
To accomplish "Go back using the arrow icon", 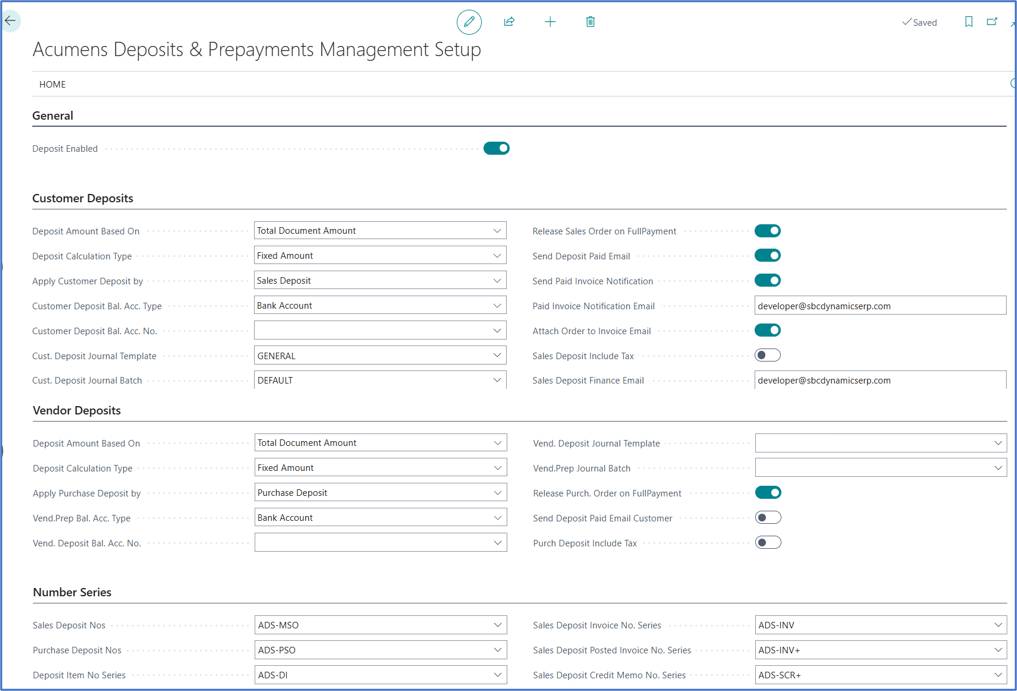I will 10,21.
